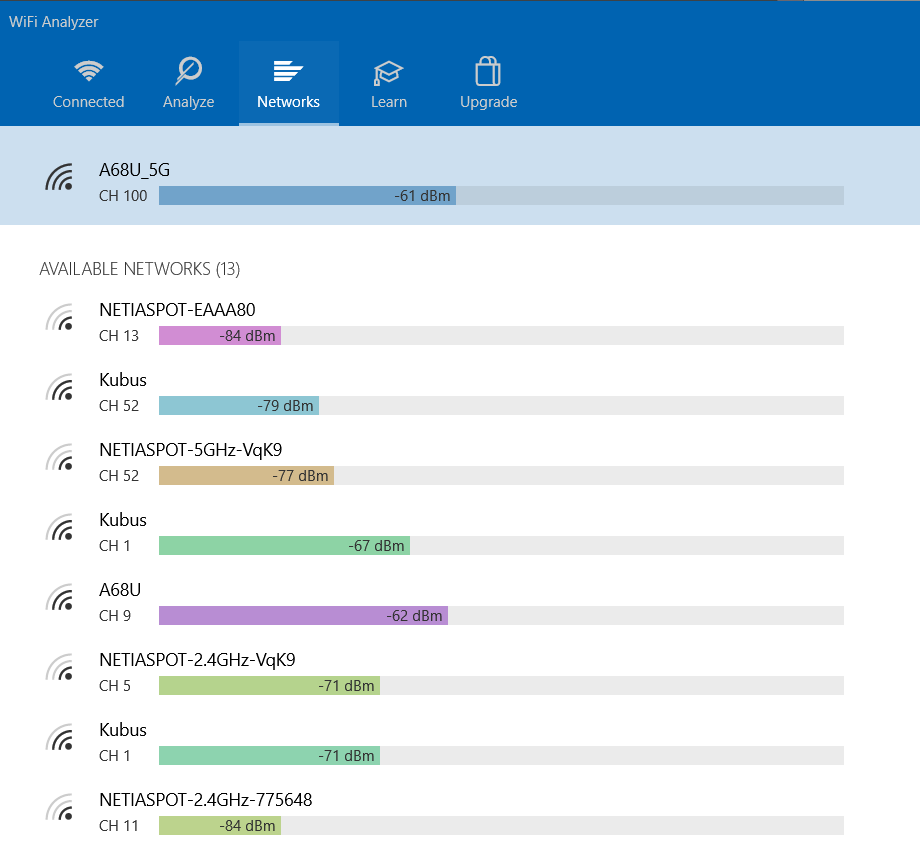Click the signal icon beside NETIASPOT-2.4GHz-775648
920x848 pixels.
point(60,808)
